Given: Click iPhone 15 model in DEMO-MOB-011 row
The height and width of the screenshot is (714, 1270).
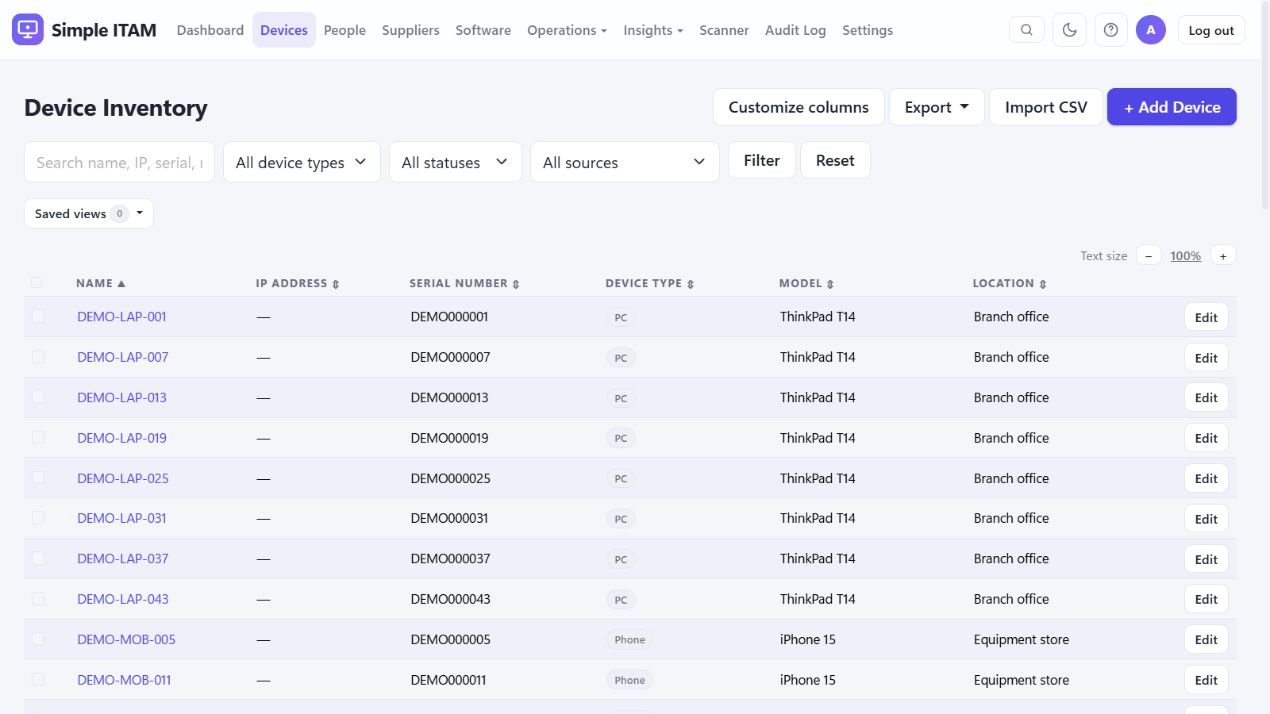Looking at the screenshot, I should [808, 680].
